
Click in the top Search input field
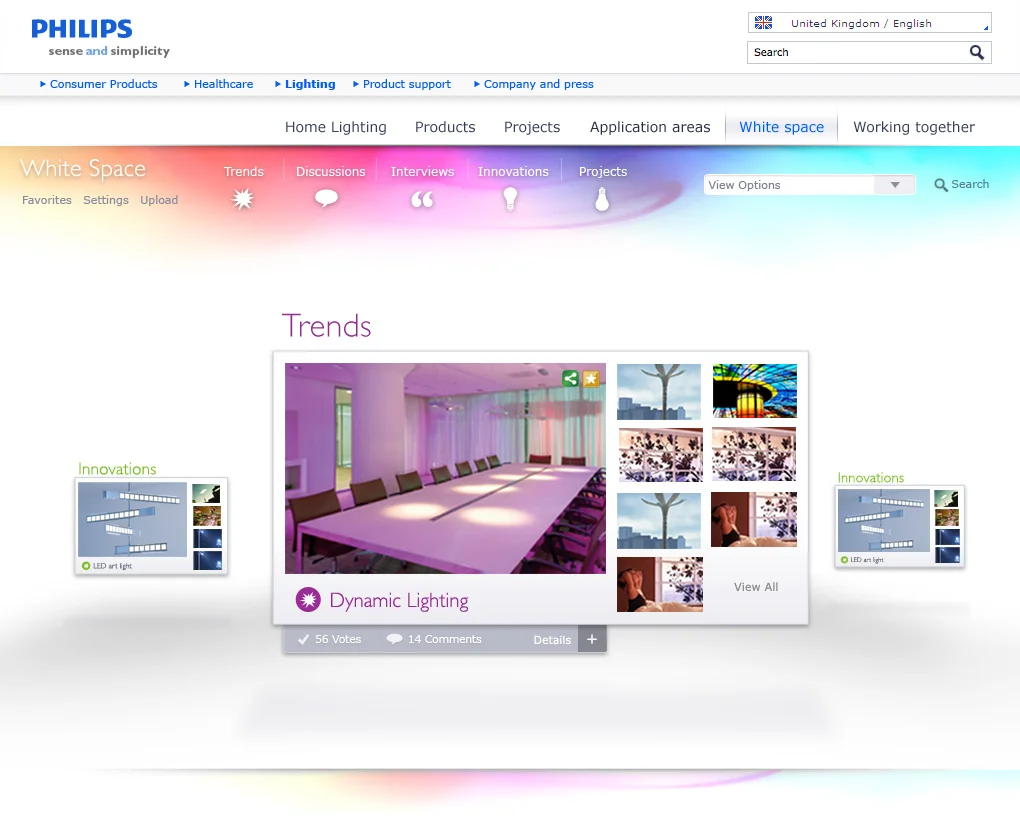[857, 52]
